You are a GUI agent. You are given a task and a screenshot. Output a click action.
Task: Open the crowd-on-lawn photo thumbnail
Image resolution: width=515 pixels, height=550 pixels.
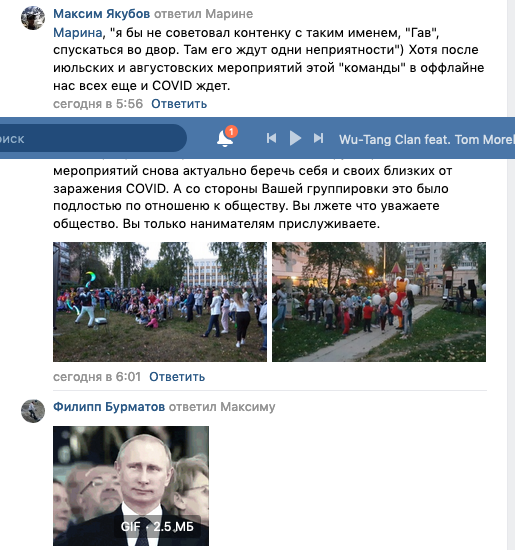point(160,302)
